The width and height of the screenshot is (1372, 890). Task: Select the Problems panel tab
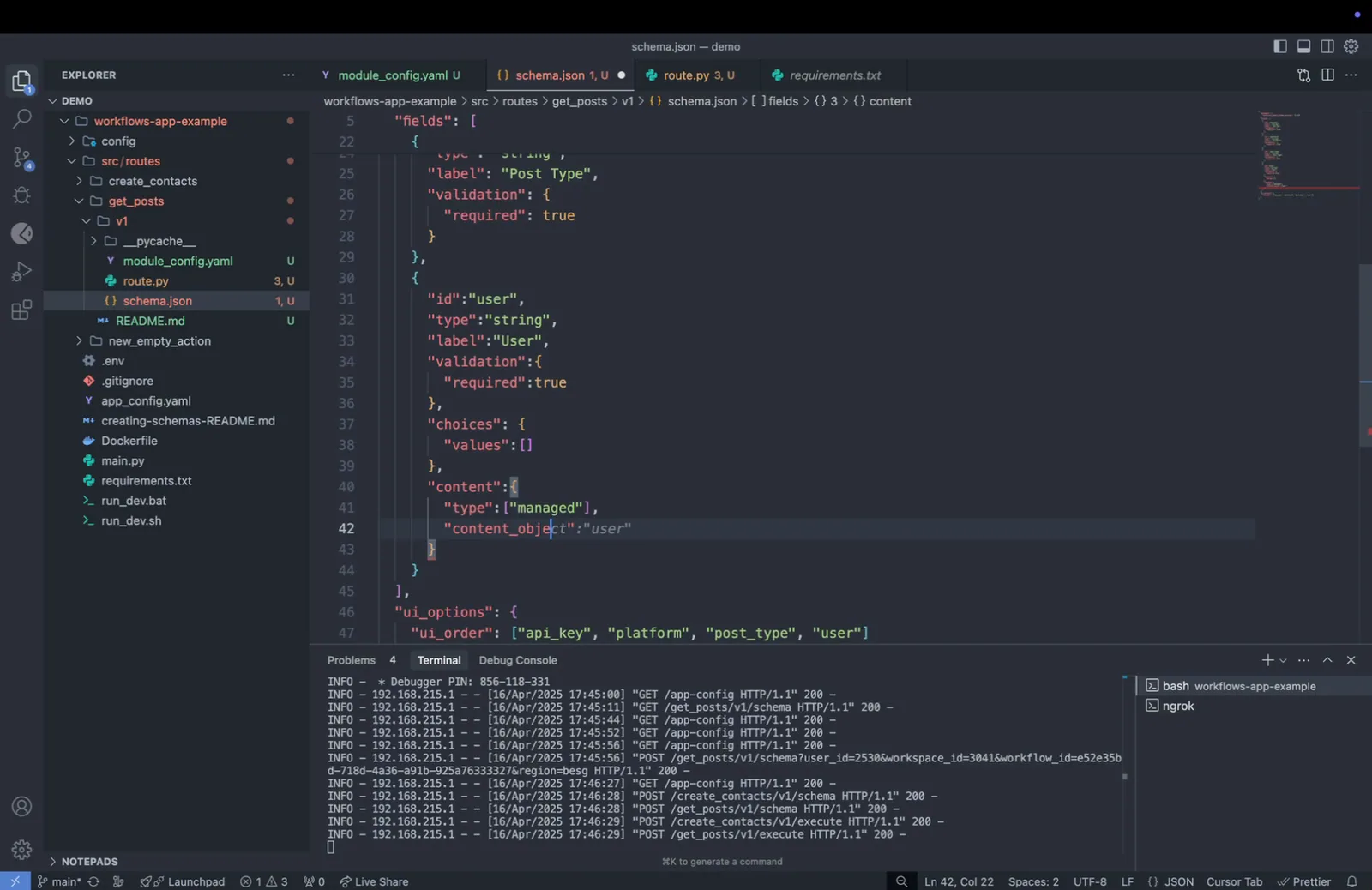coord(352,660)
